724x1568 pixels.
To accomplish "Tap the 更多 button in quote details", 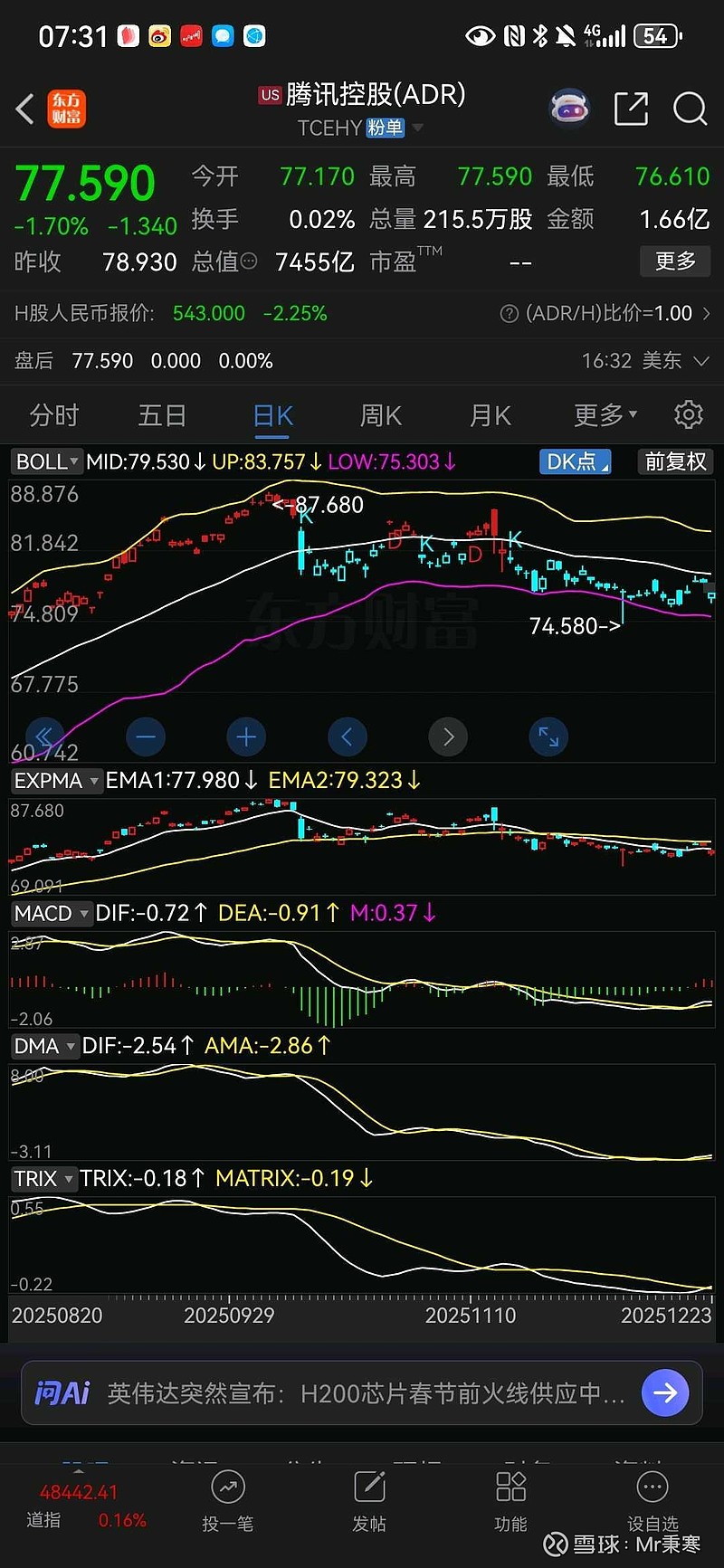I will pos(675,261).
